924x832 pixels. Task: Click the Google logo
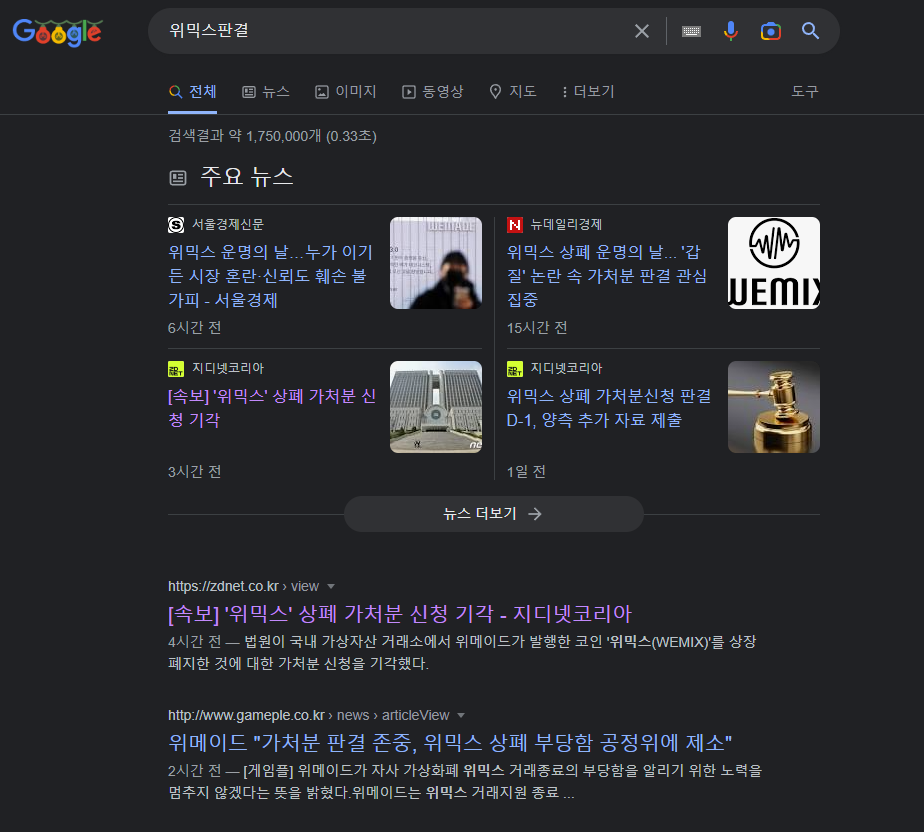[57, 32]
